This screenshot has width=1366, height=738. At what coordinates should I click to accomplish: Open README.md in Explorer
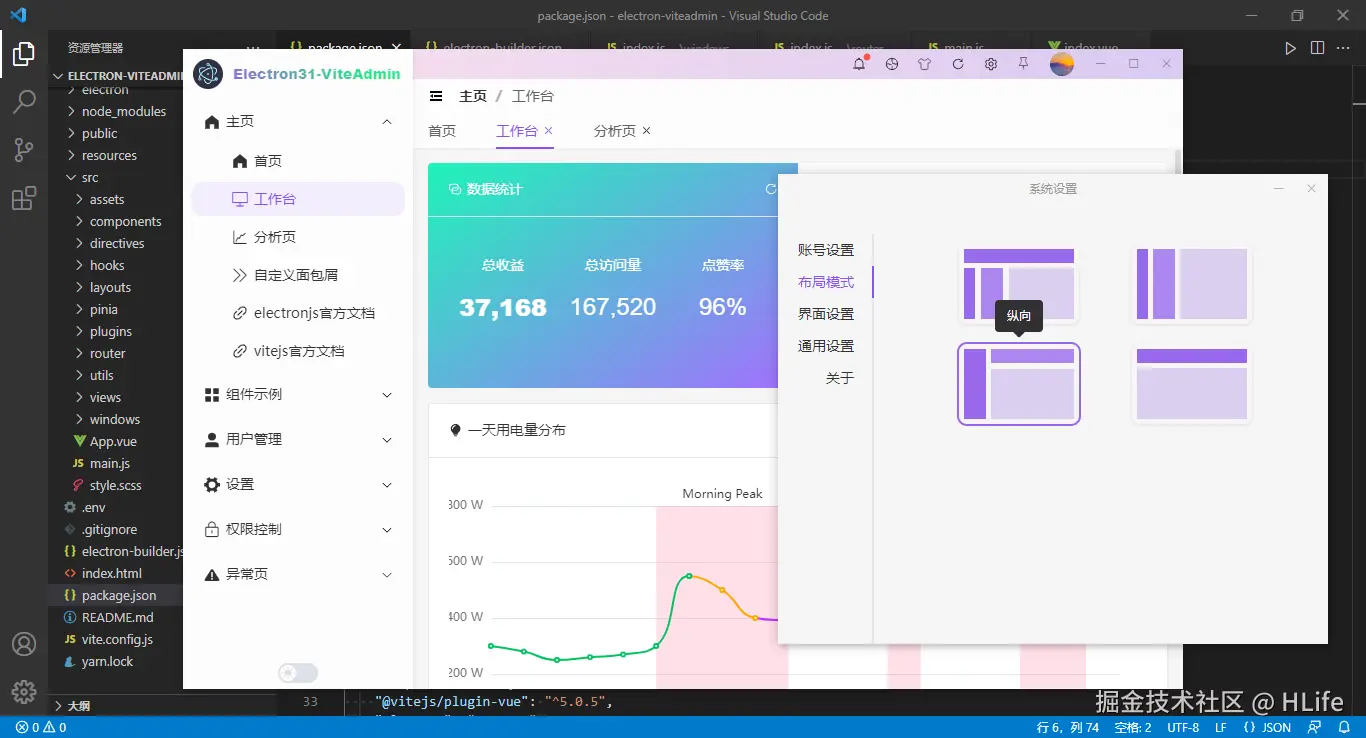click(x=116, y=617)
